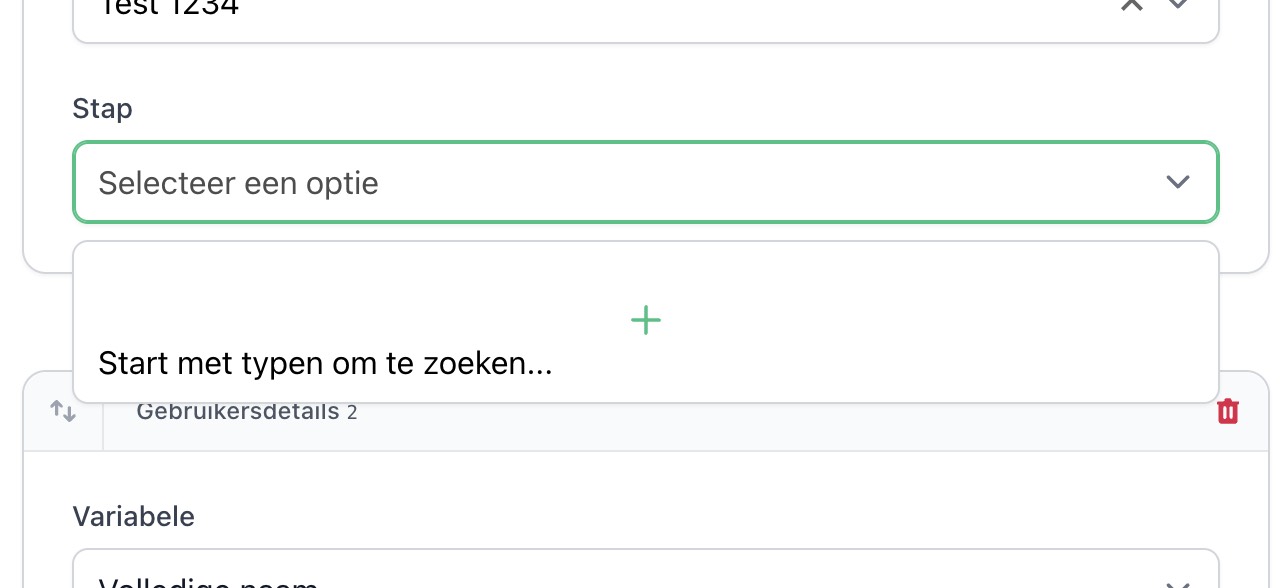This screenshot has height=588, width=1286.
Task: Click the green add button in the options list
Action: click(x=645, y=320)
